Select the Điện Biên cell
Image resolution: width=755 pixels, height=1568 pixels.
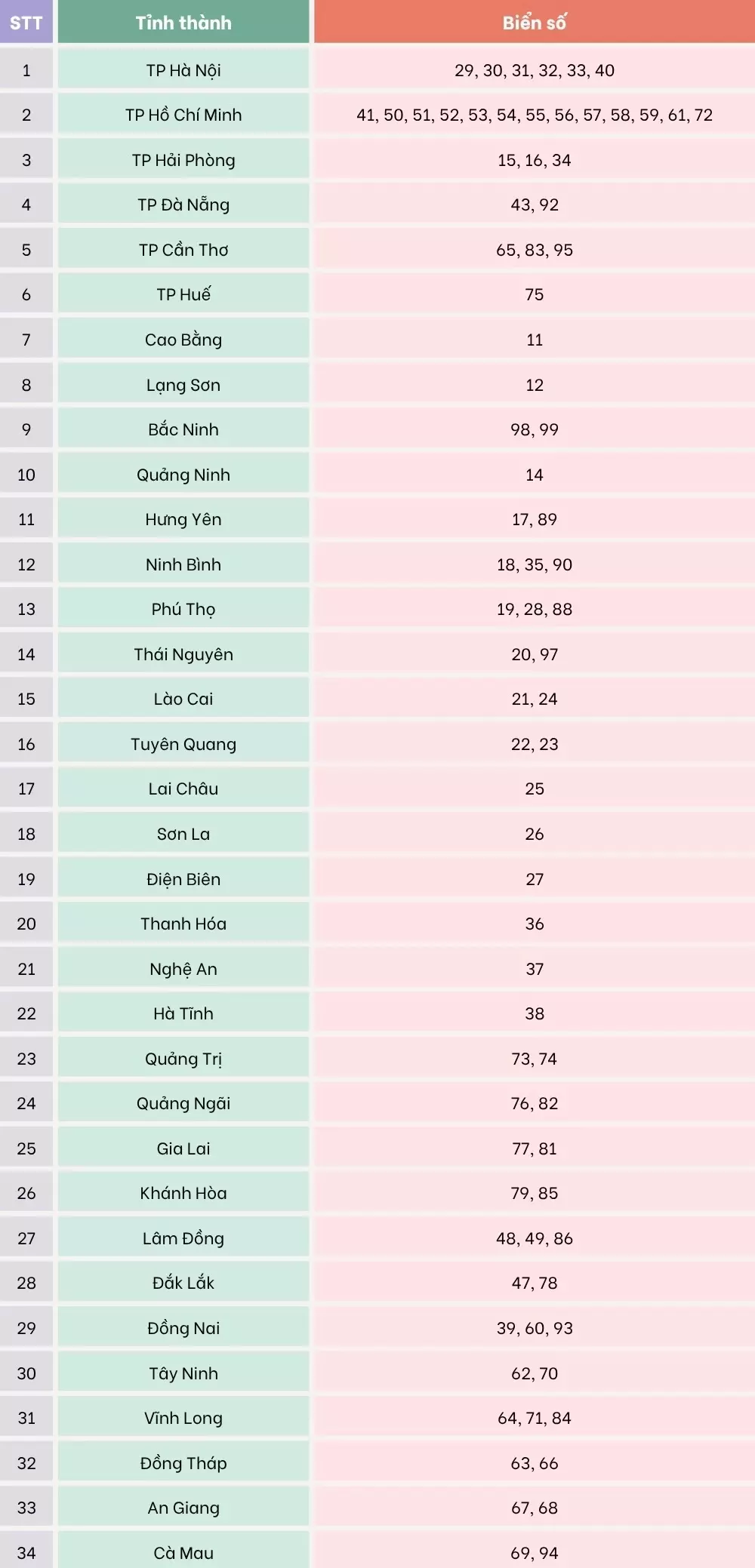coord(183,879)
